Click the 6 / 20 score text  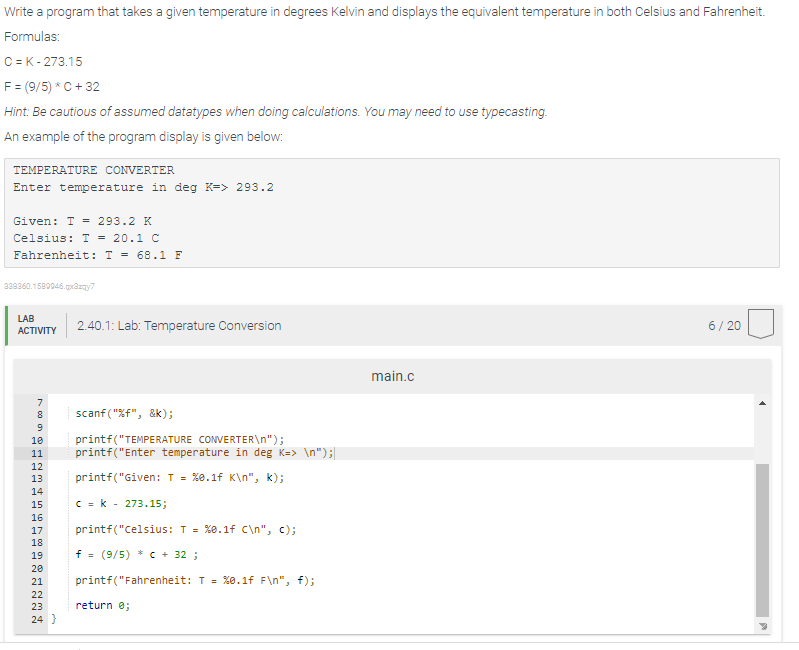(x=724, y=326)
